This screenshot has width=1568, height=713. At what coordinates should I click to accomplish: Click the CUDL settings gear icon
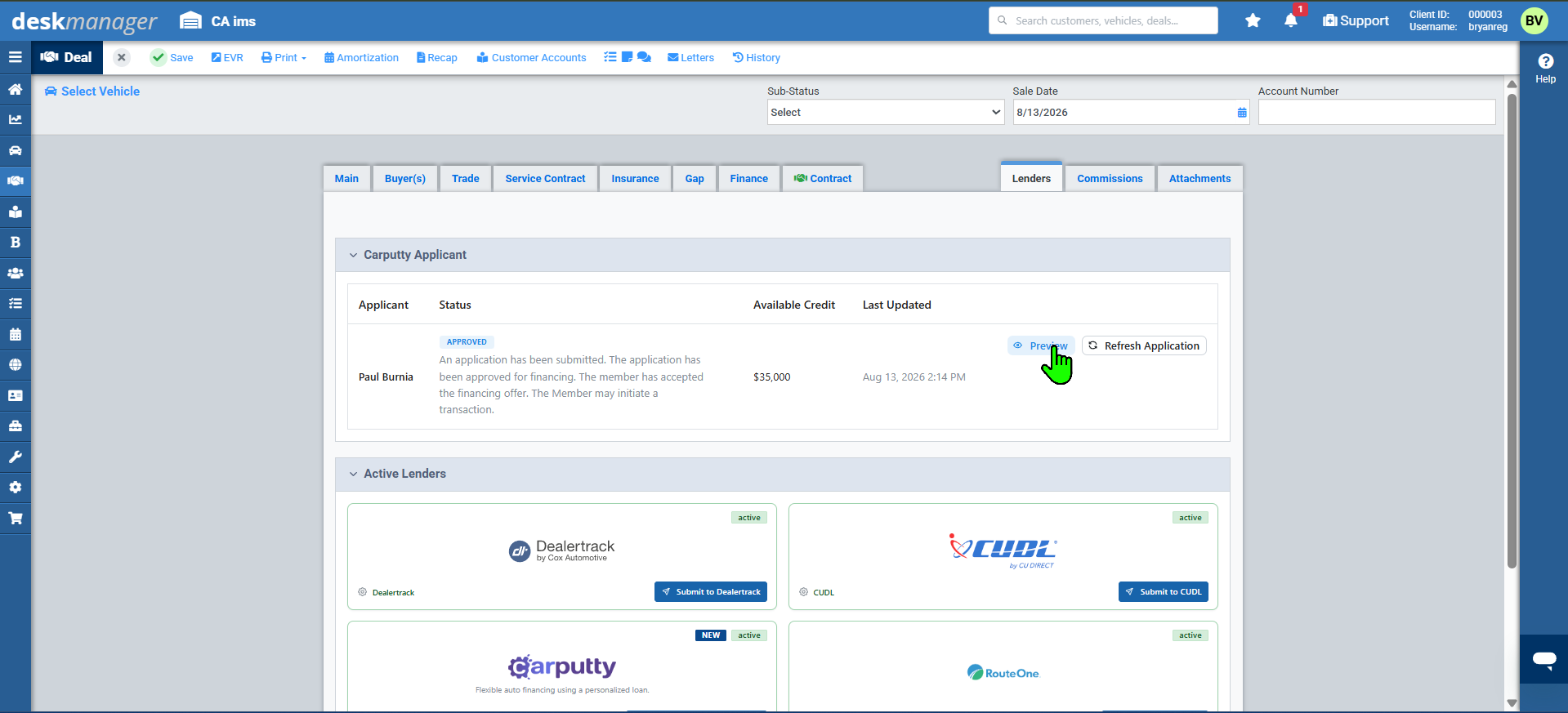click(x=803, y=592)
